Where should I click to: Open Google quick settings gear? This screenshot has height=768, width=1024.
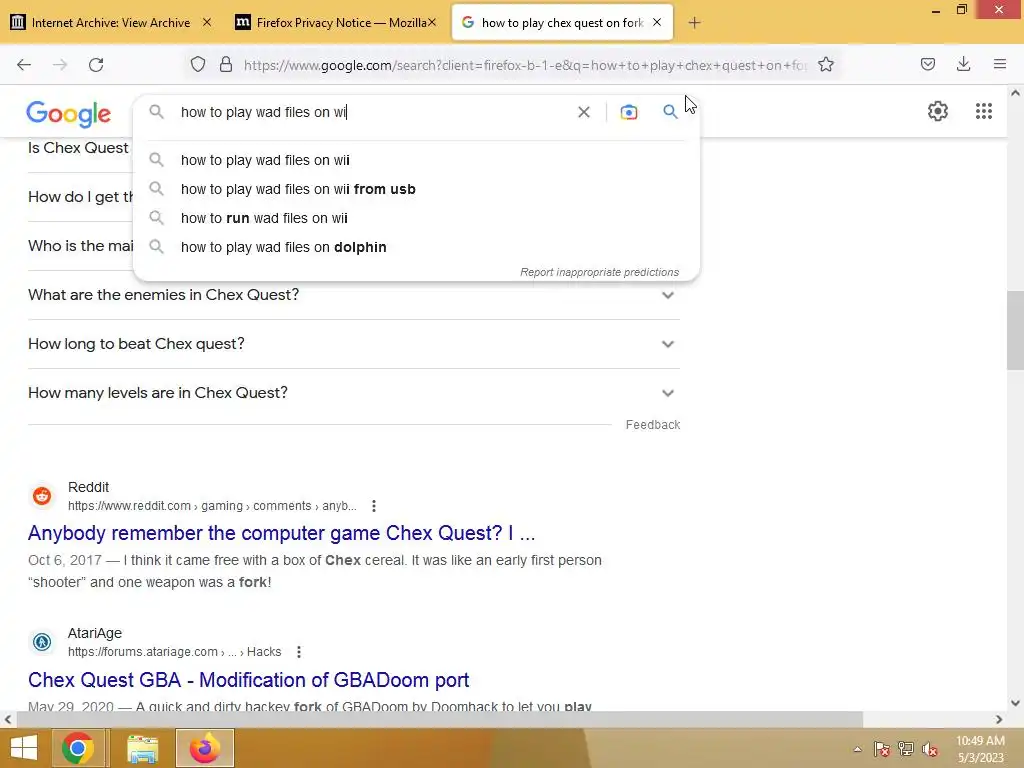coord(938,111)
